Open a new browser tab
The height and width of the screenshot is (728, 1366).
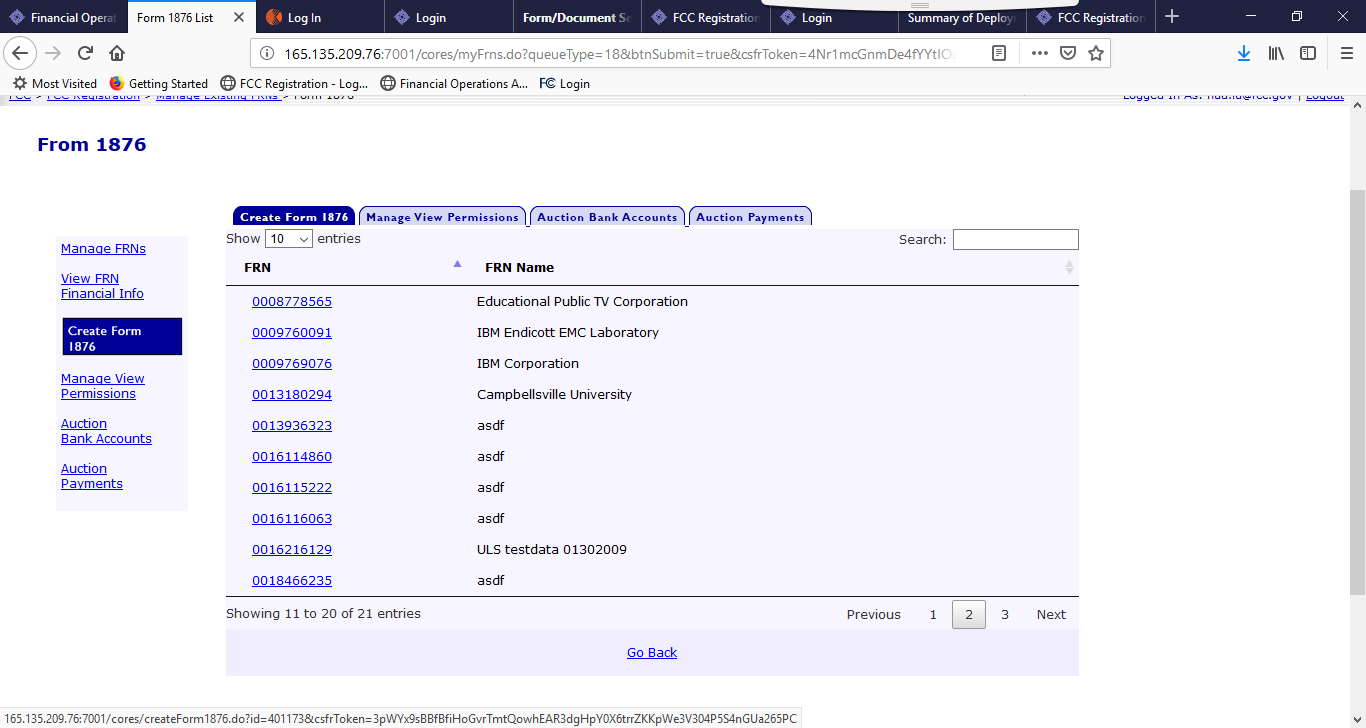click(x=1172, y=17)
